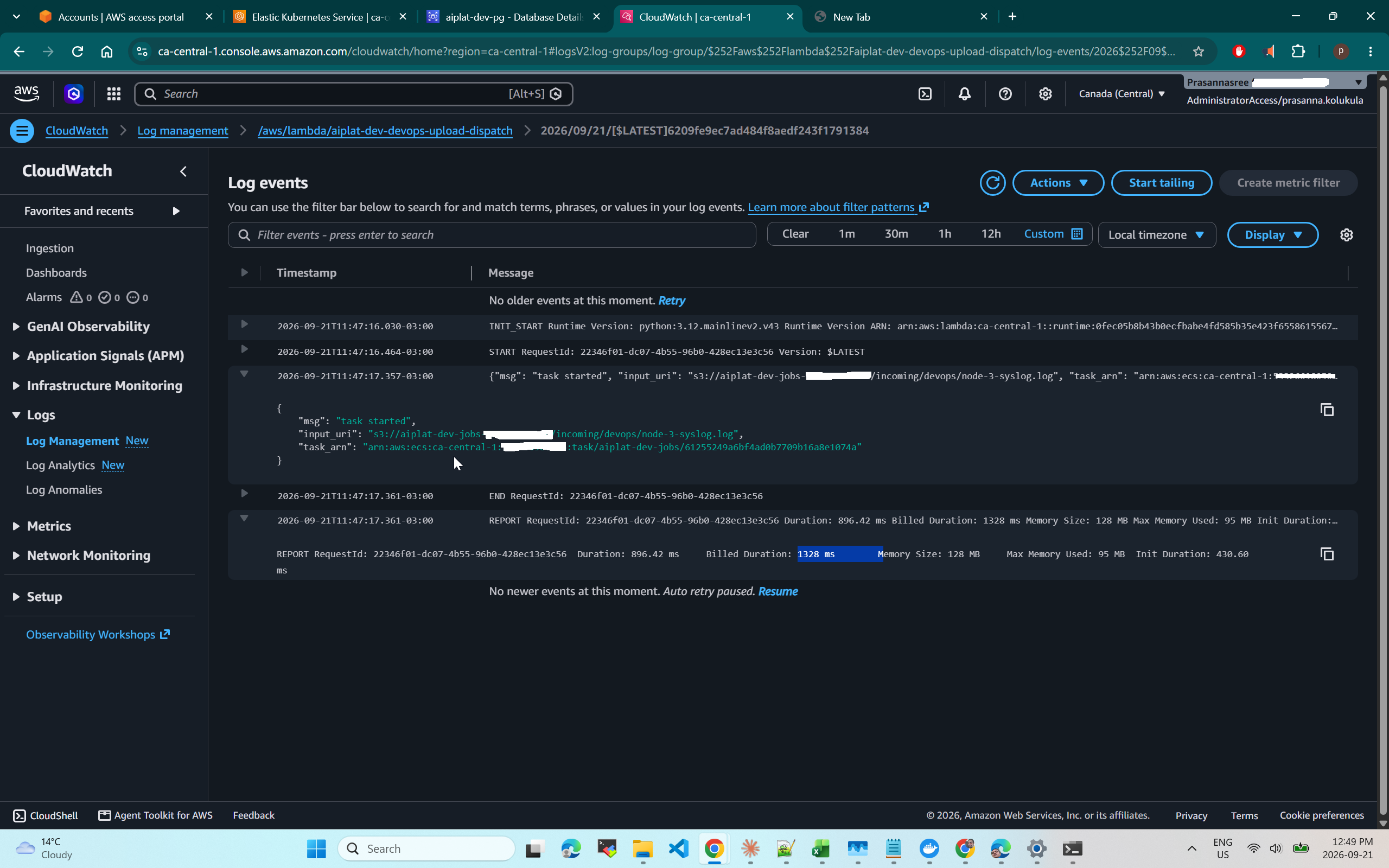Expand the START RequestId log event row
1389x868 pixels.
244,349
